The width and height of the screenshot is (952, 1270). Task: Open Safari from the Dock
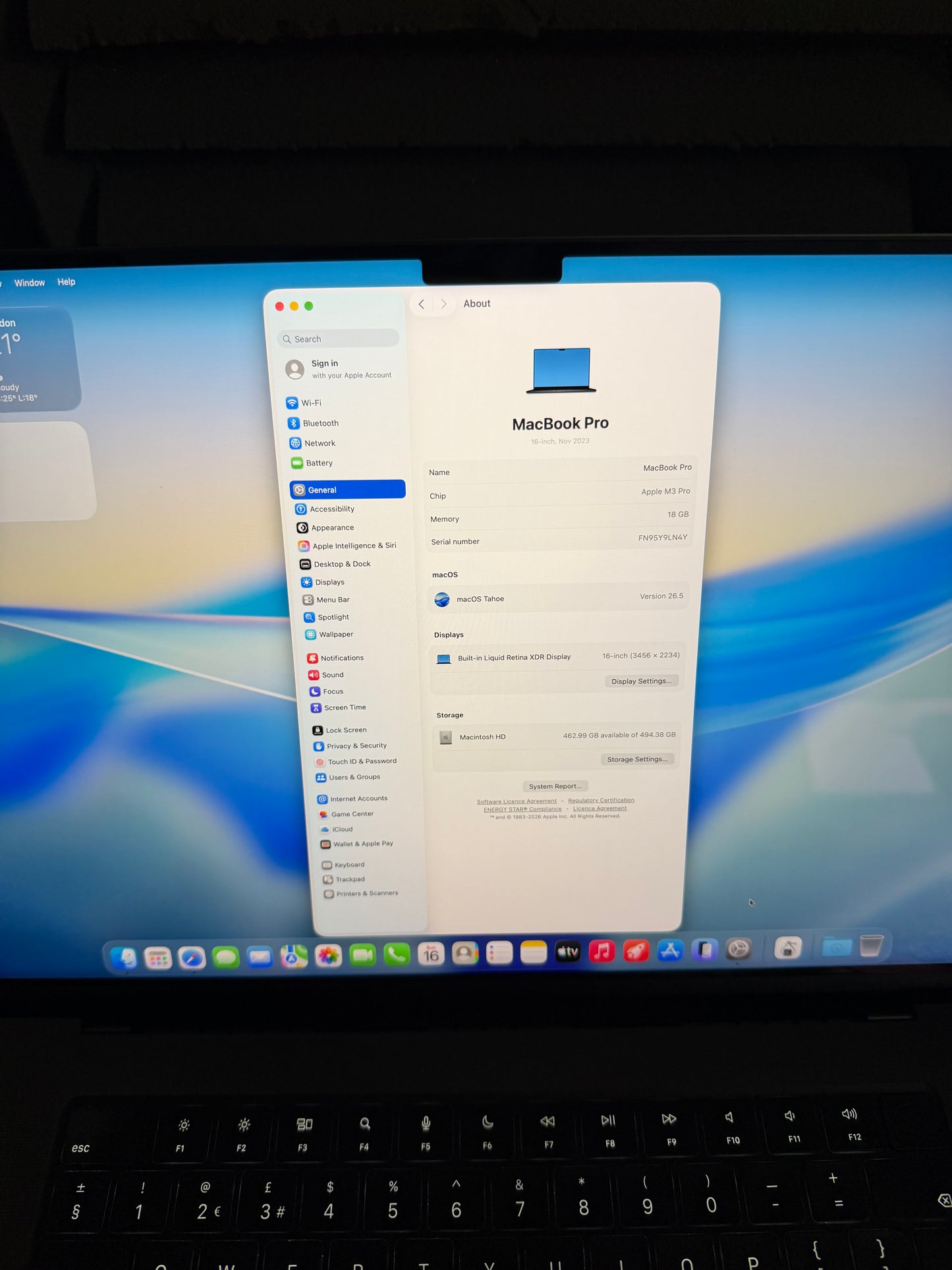(x=192, y=957)
